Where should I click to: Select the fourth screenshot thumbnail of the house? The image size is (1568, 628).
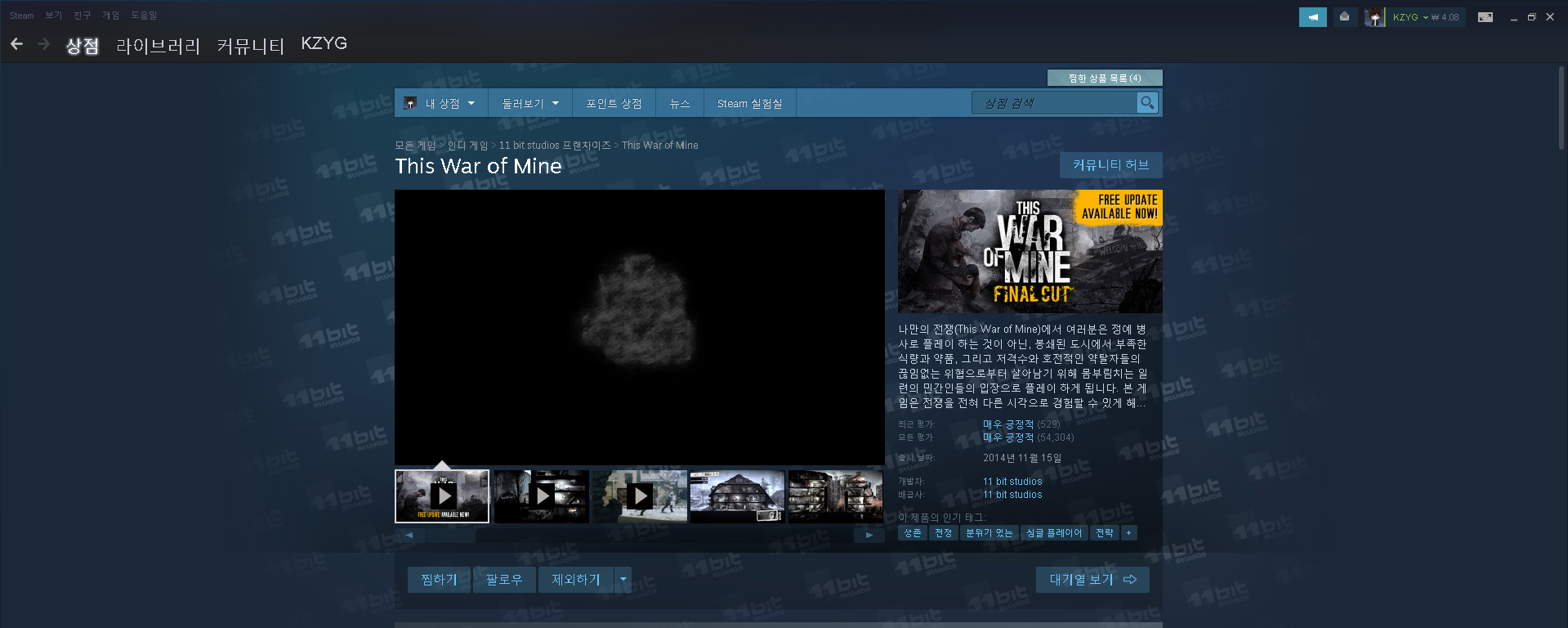pyautogui.click(x=737, y=496)
